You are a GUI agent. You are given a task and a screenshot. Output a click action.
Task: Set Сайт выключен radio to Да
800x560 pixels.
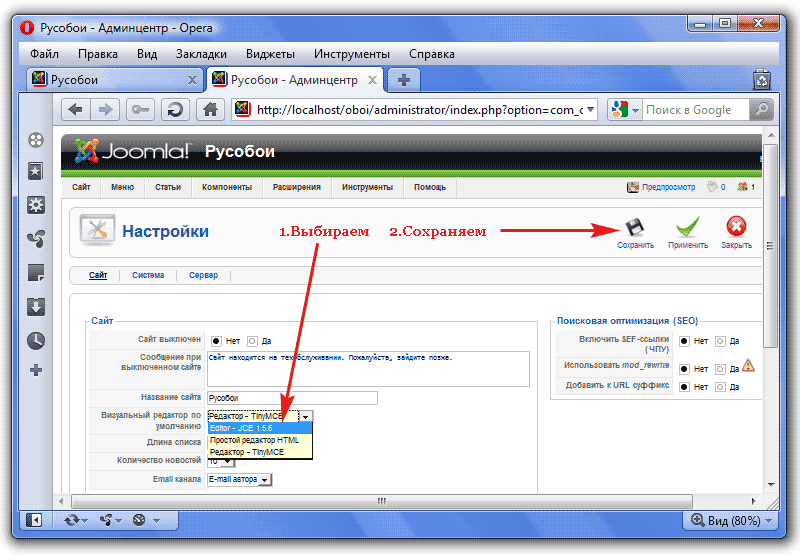pos(252,340)
